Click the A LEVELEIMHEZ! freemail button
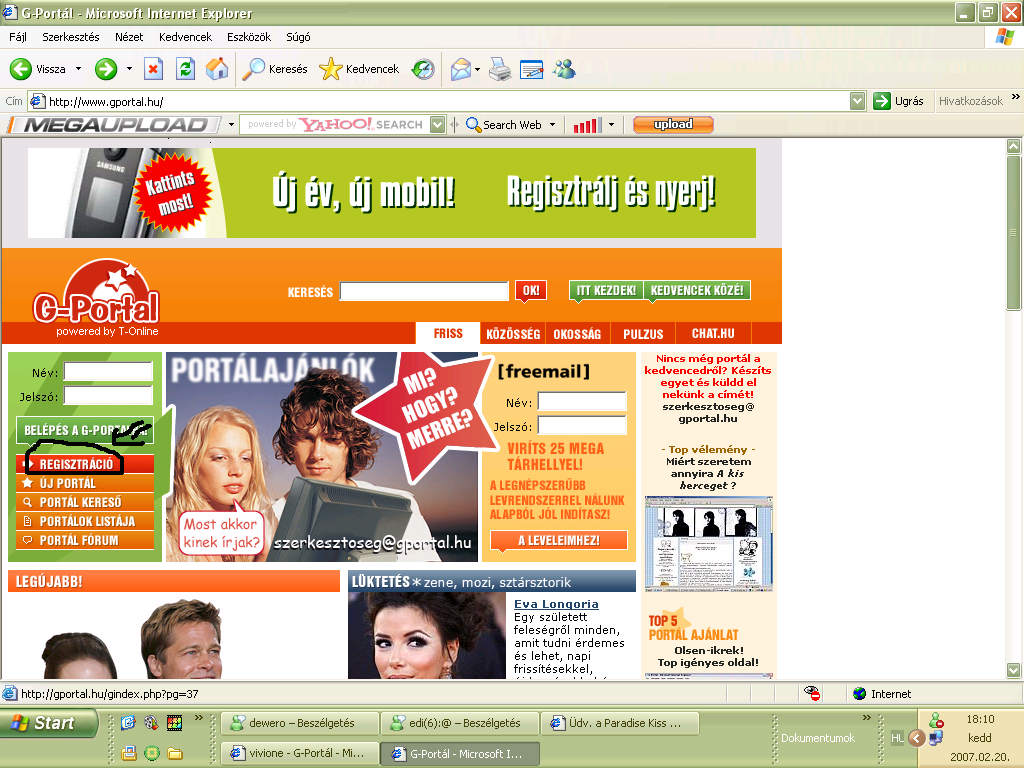The width and height of the screenshot is (1024, 768). point(559,541)
